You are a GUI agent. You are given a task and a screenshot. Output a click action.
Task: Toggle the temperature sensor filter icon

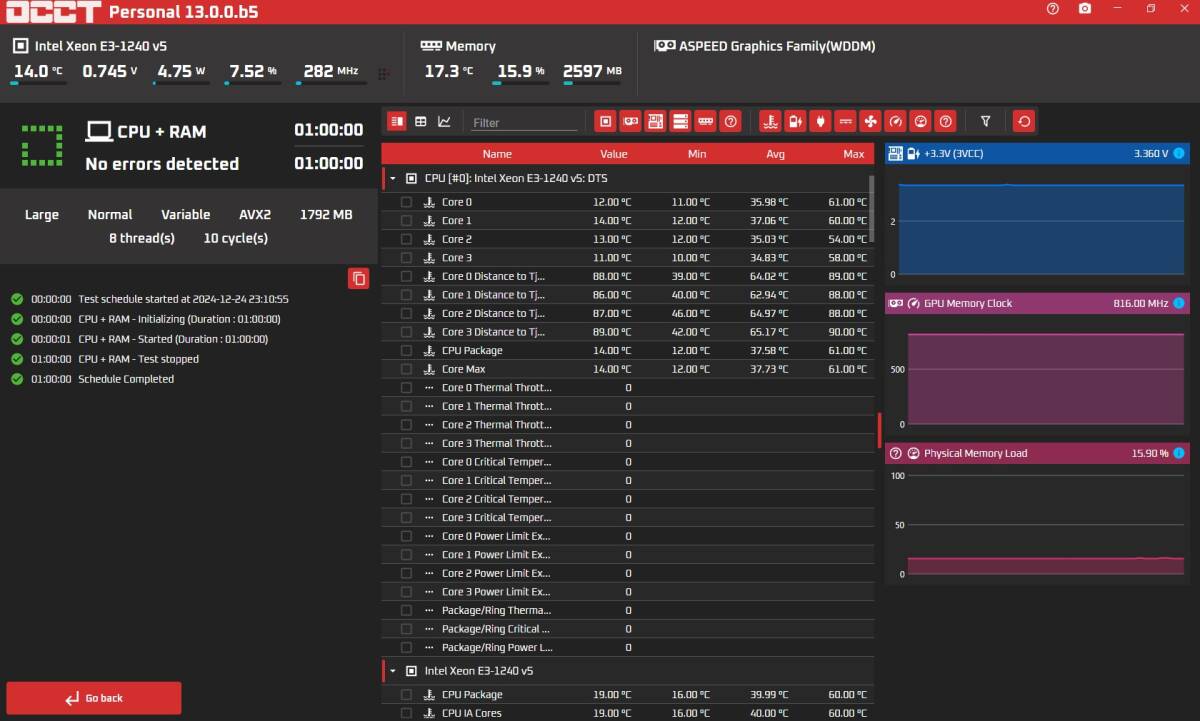[770, 122]
